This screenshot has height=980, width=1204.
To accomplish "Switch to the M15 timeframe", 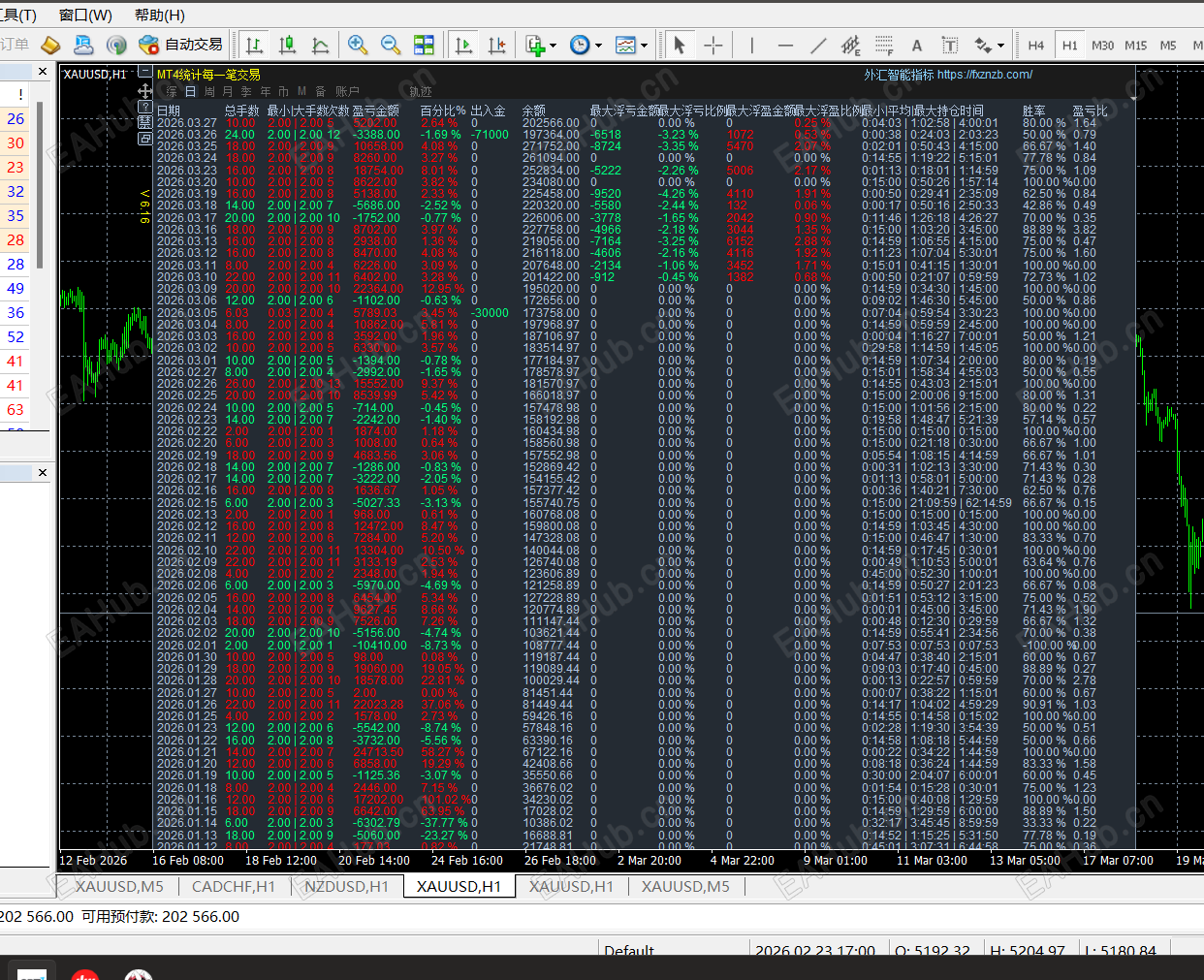I will click(x=1136, y=46).
